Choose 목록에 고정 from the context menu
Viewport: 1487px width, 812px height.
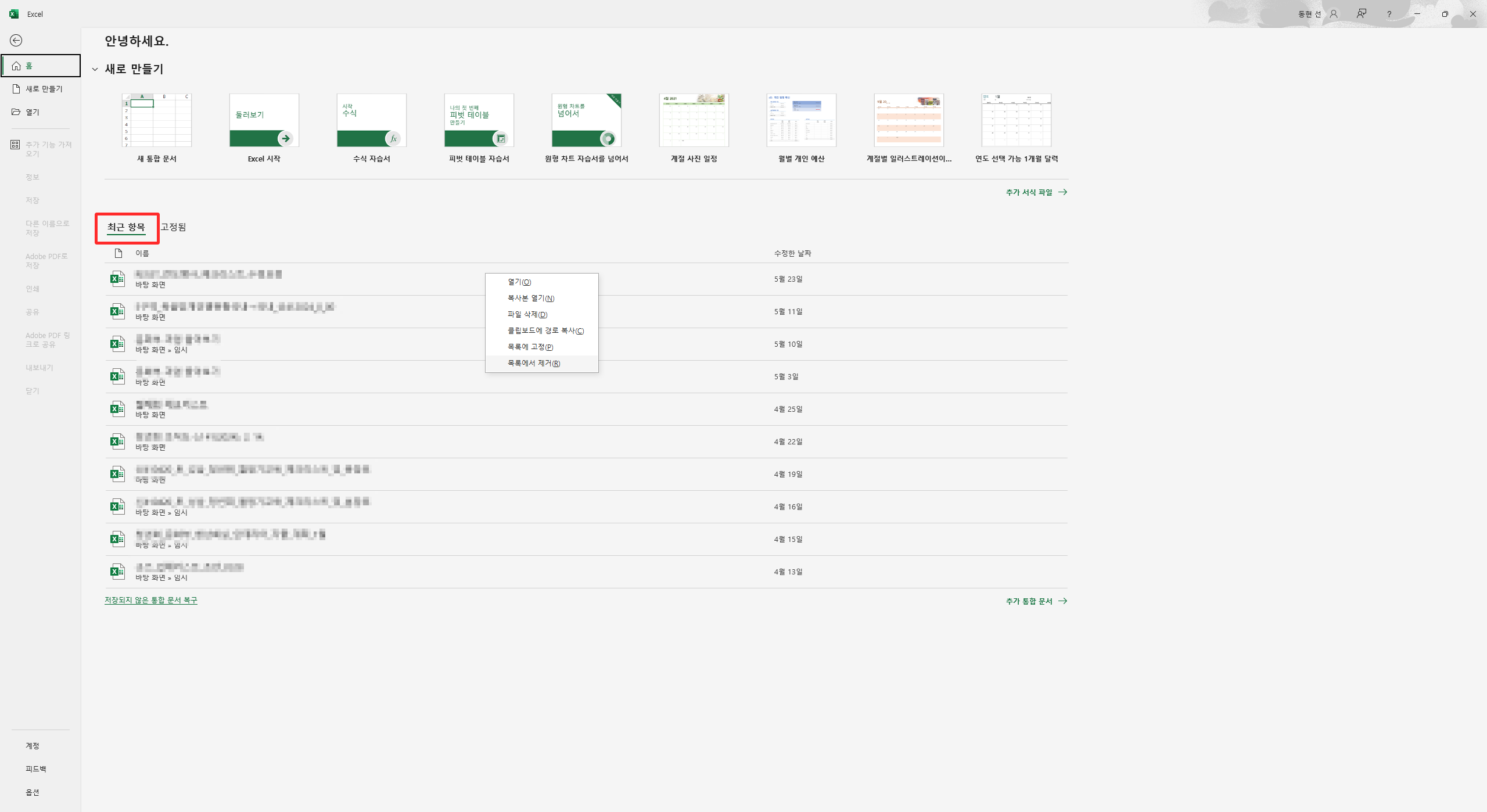(530, 347)
